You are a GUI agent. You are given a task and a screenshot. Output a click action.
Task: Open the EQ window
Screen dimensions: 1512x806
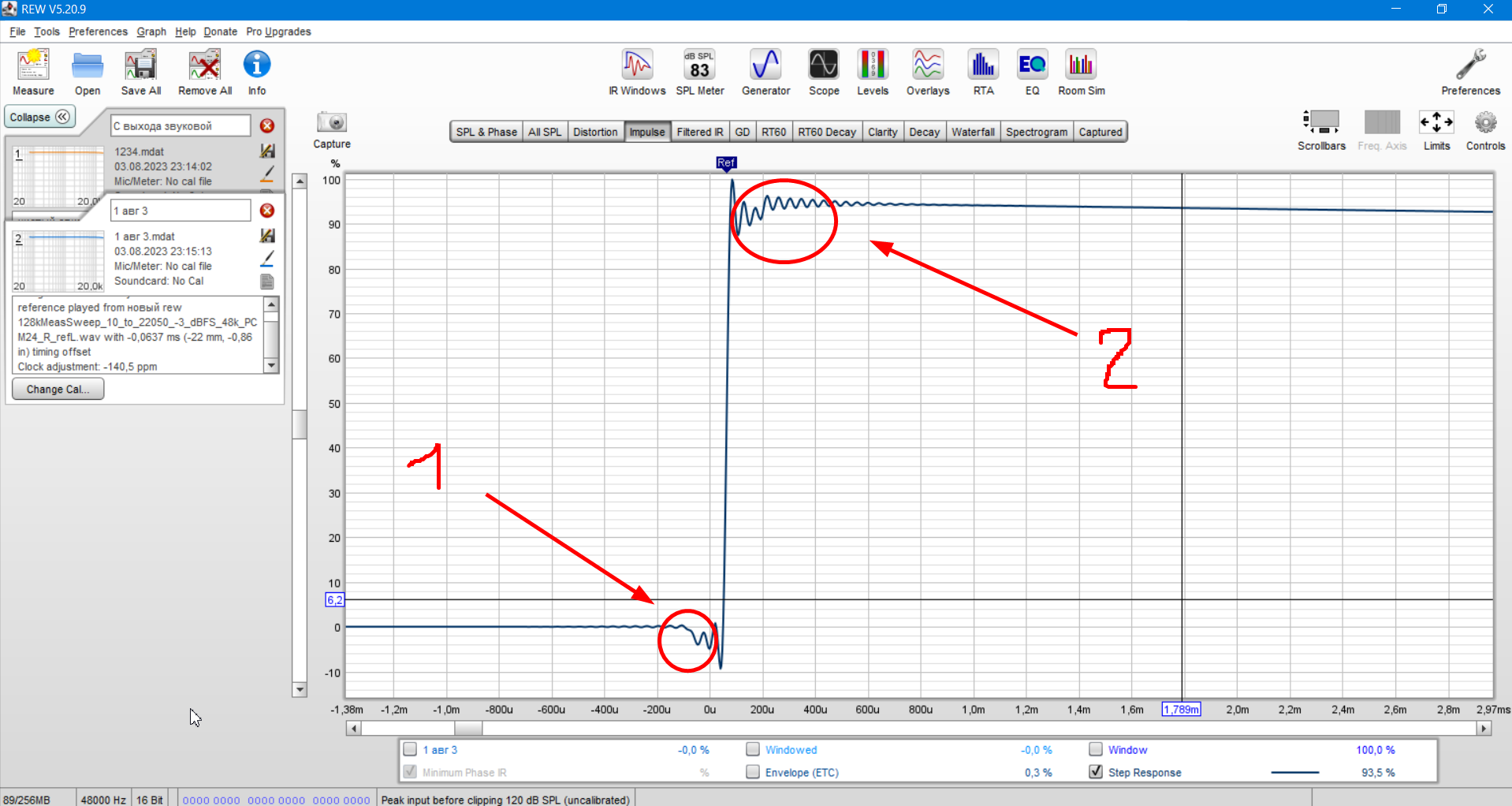pyautogui.click(x=1032, y=65)
